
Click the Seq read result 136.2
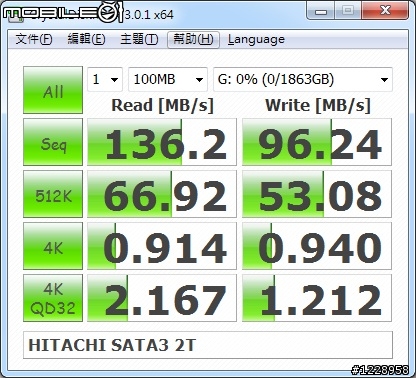(x=162, y=142)
